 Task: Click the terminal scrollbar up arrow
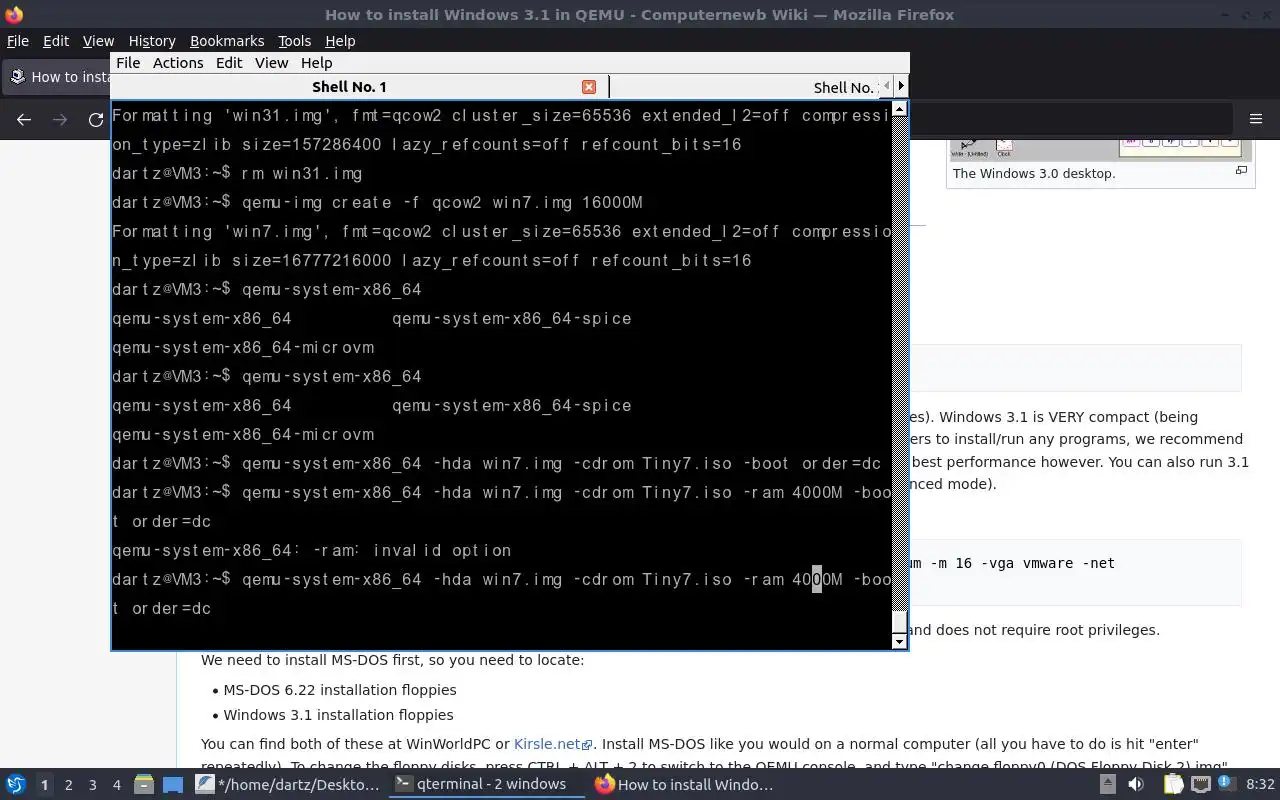[899, 109]
